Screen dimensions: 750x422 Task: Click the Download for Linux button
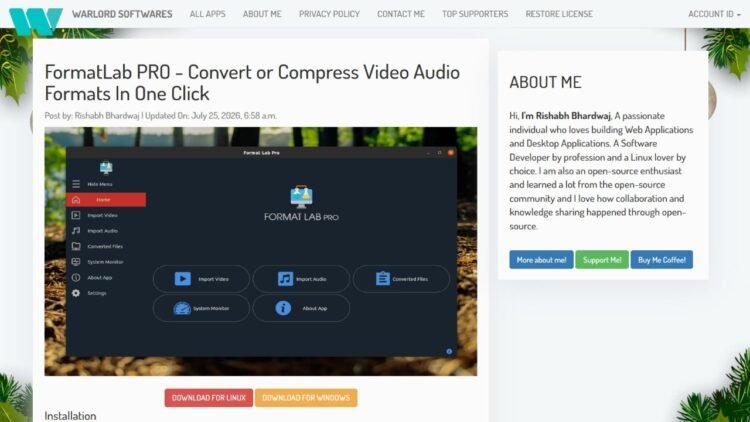(x=209, y=398)
